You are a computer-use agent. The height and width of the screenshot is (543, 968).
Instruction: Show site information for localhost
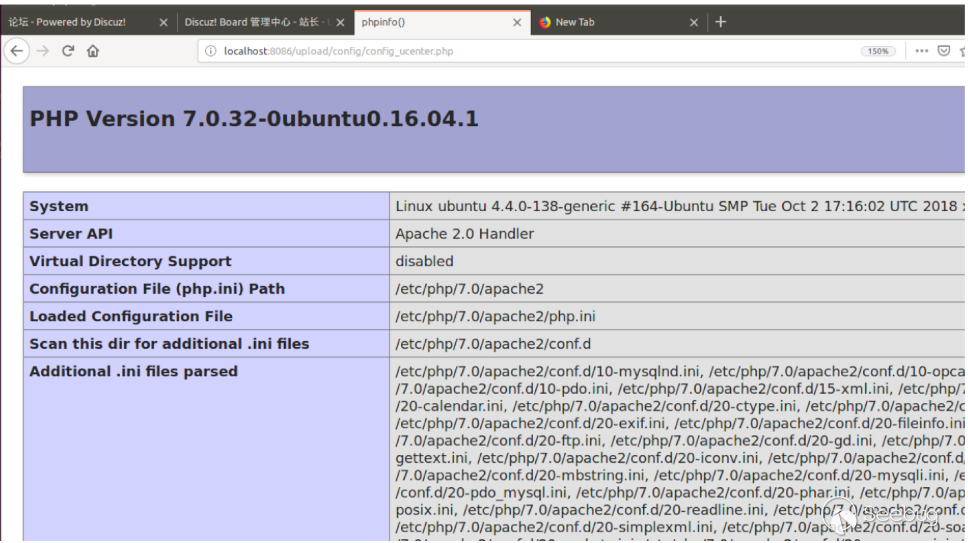211,51
